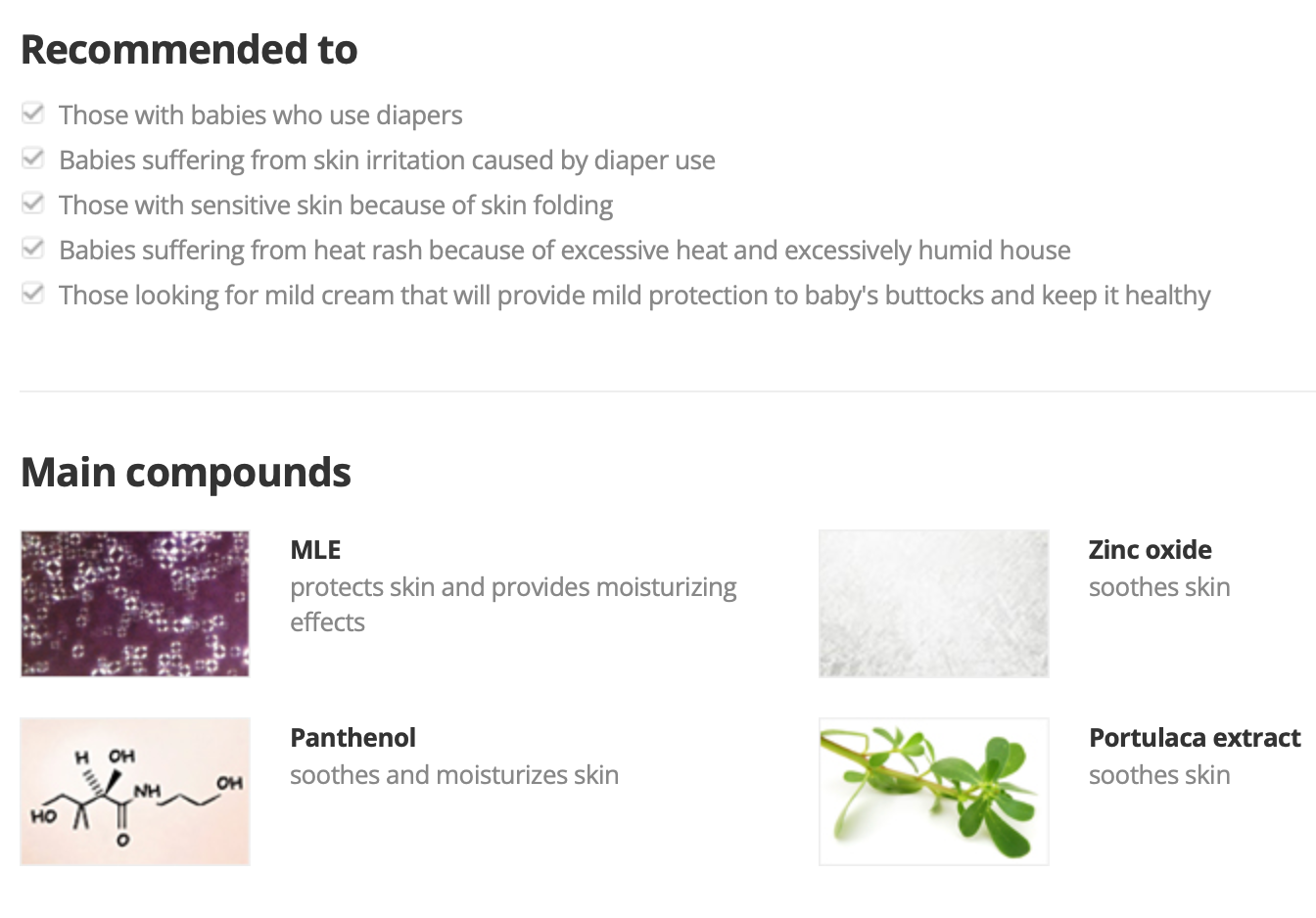This screenshot has width=1316, height=918.
Task: Select the "Zinc oxide" compound title
Action: (x=1150, y=550)
